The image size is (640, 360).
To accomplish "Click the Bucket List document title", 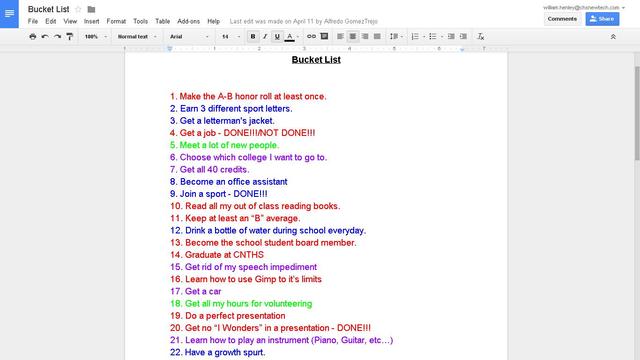I will [49, 9].
